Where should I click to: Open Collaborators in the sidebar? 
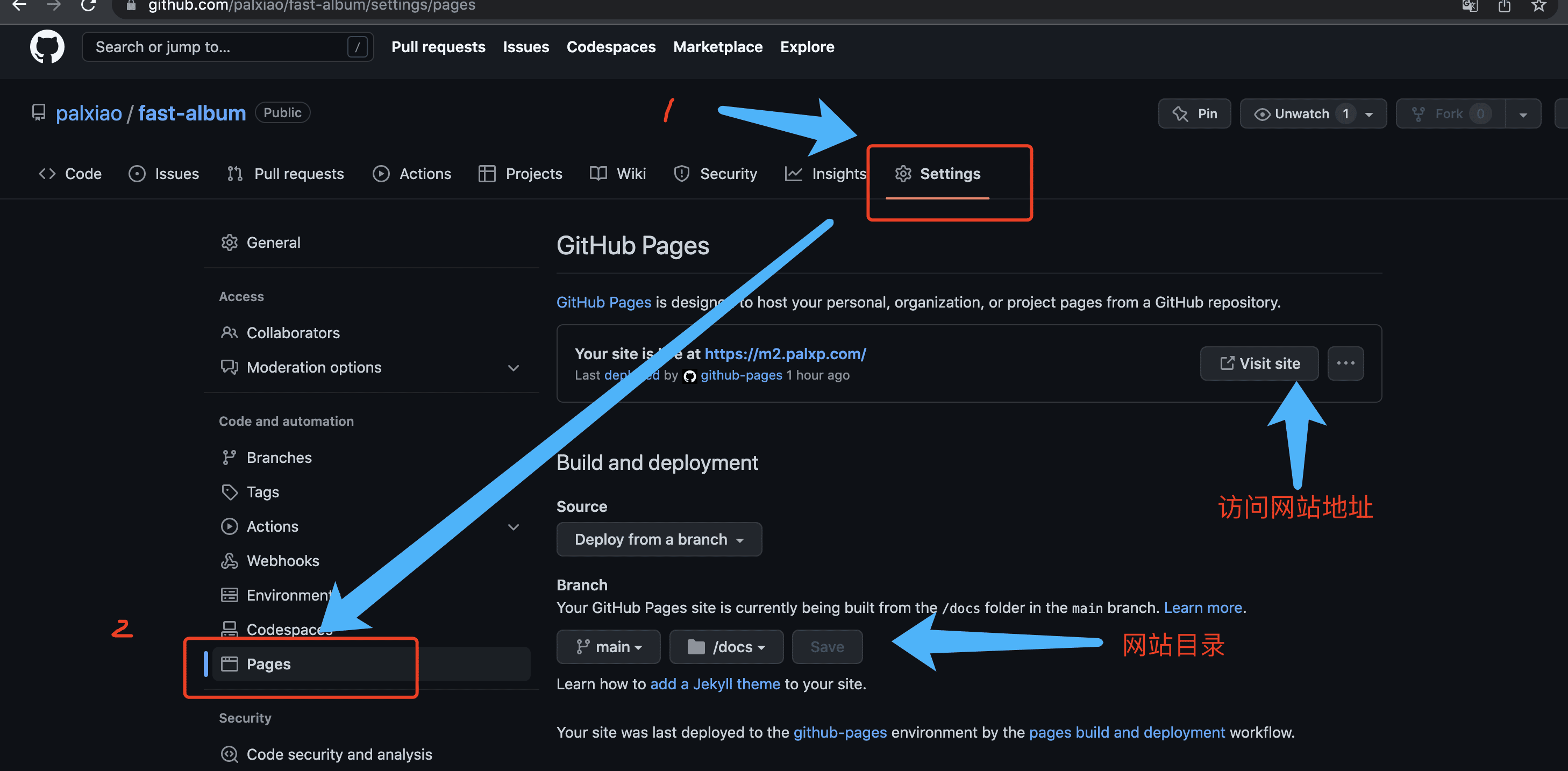click(372, 333)
